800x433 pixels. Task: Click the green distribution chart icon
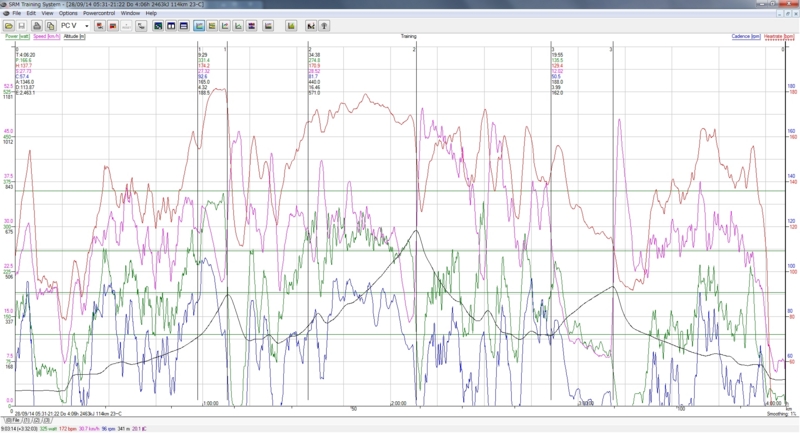[x=238, y=26]
